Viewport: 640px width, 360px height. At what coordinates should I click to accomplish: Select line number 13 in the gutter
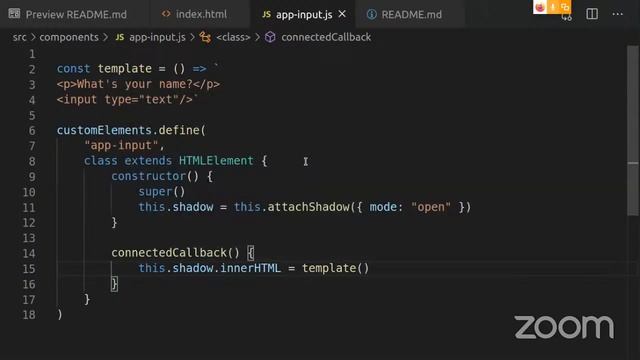coord(29,238)
